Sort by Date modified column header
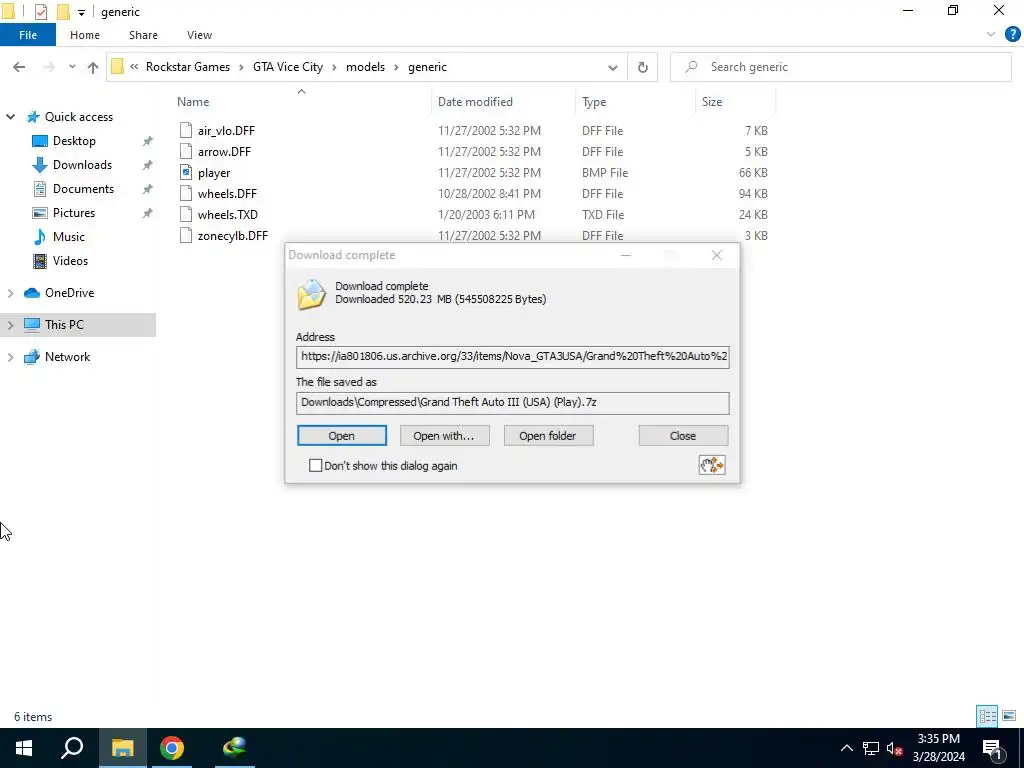The height and width of the screenshot is (768, 1024). (475, 102)
